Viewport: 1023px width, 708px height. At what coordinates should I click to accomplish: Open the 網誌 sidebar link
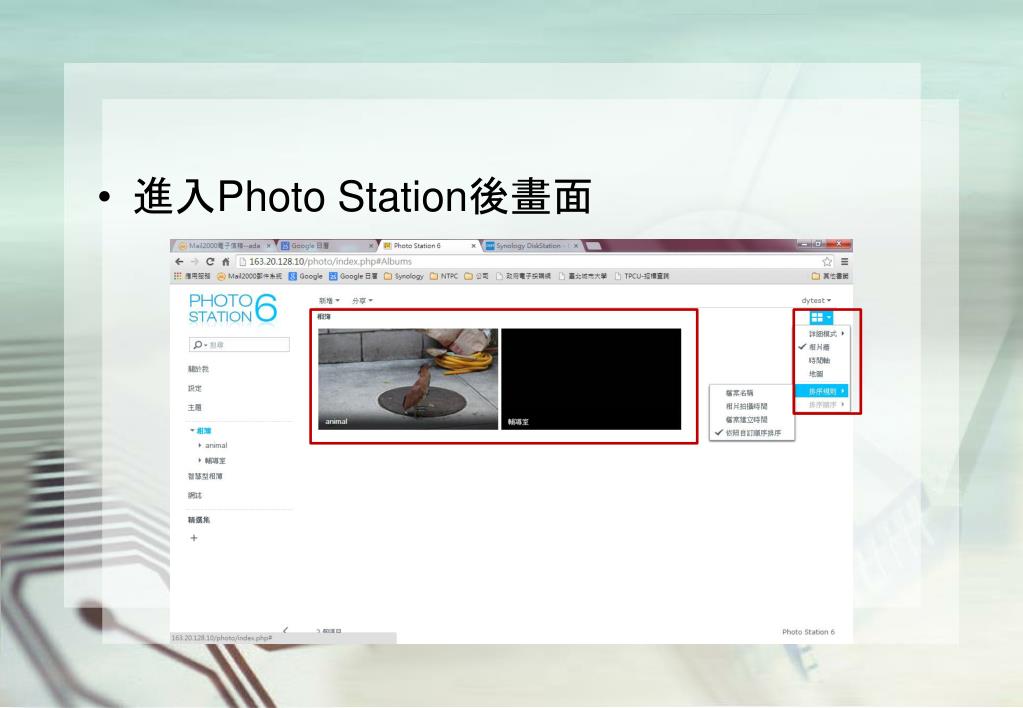tap(195, 495)
